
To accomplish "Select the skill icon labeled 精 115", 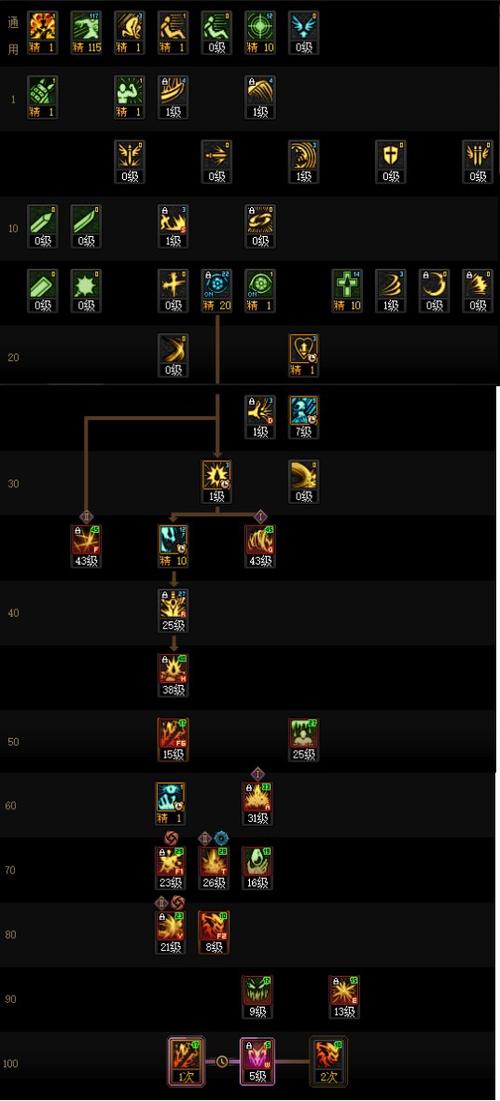I will point(86,33).
